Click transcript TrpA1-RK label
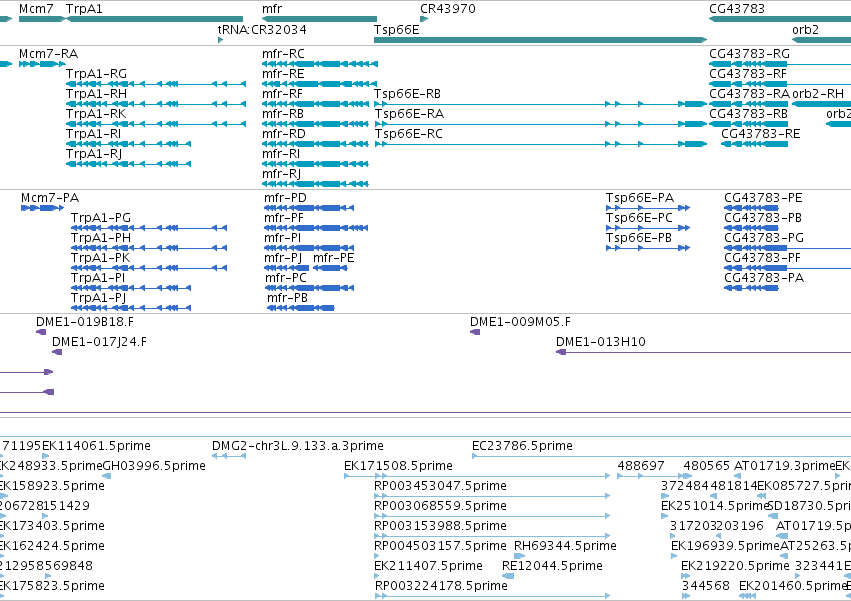The height and width of the screenshot is (601, 851). (96, 114)
